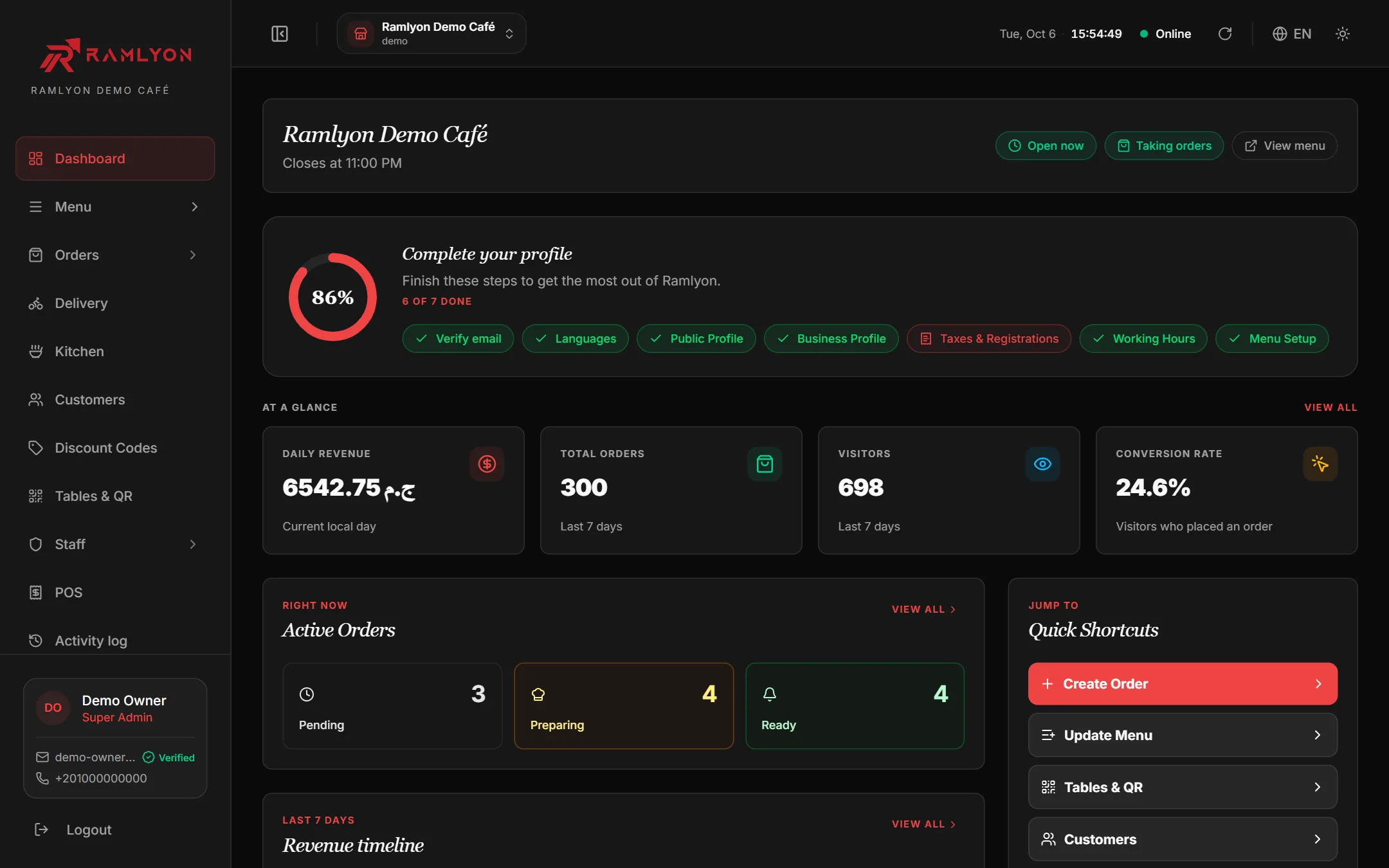Viewport: 1389px width, 868px height.
Task: Click the DO user avatar
Action: [x=53, y=708]
